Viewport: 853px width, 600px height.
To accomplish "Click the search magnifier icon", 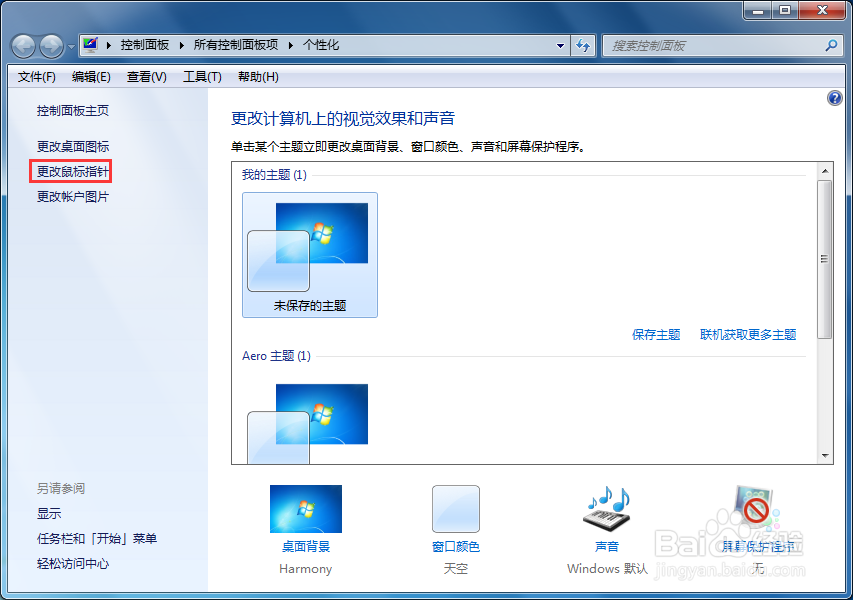I will point(830,45).
